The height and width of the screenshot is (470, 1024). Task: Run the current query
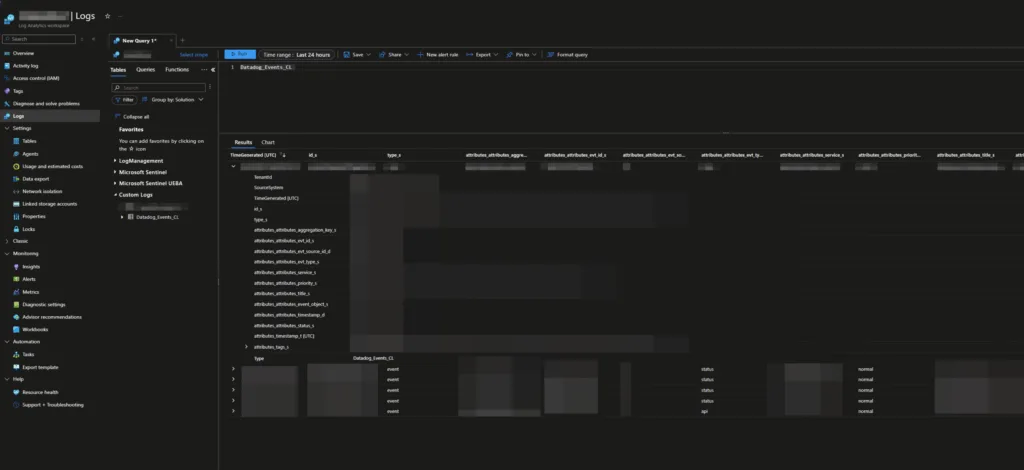pyautogui.click(x=240, y=54)
